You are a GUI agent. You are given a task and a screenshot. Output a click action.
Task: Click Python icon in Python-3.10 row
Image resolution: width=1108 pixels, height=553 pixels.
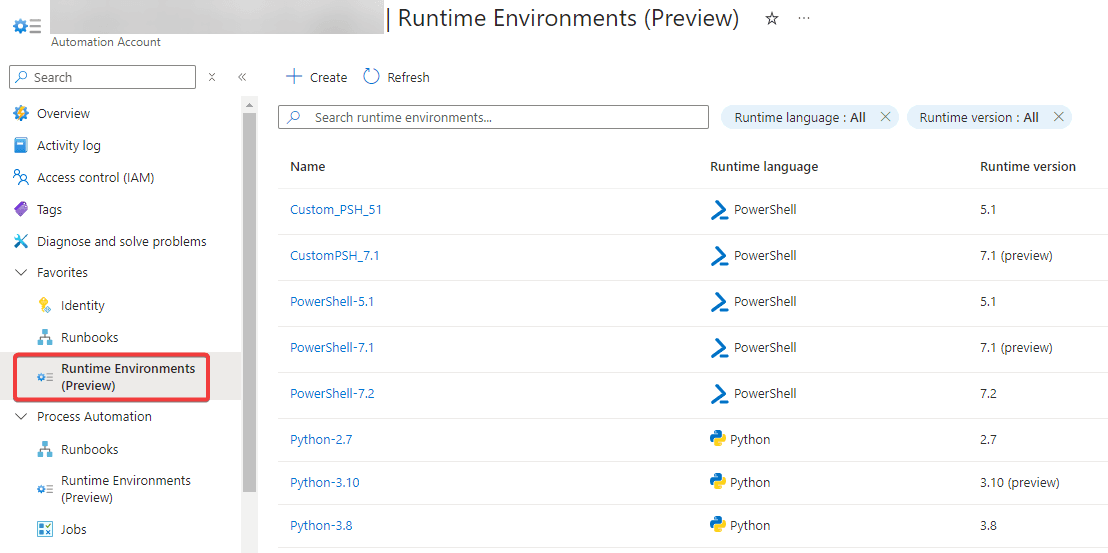tap(718, 482)
